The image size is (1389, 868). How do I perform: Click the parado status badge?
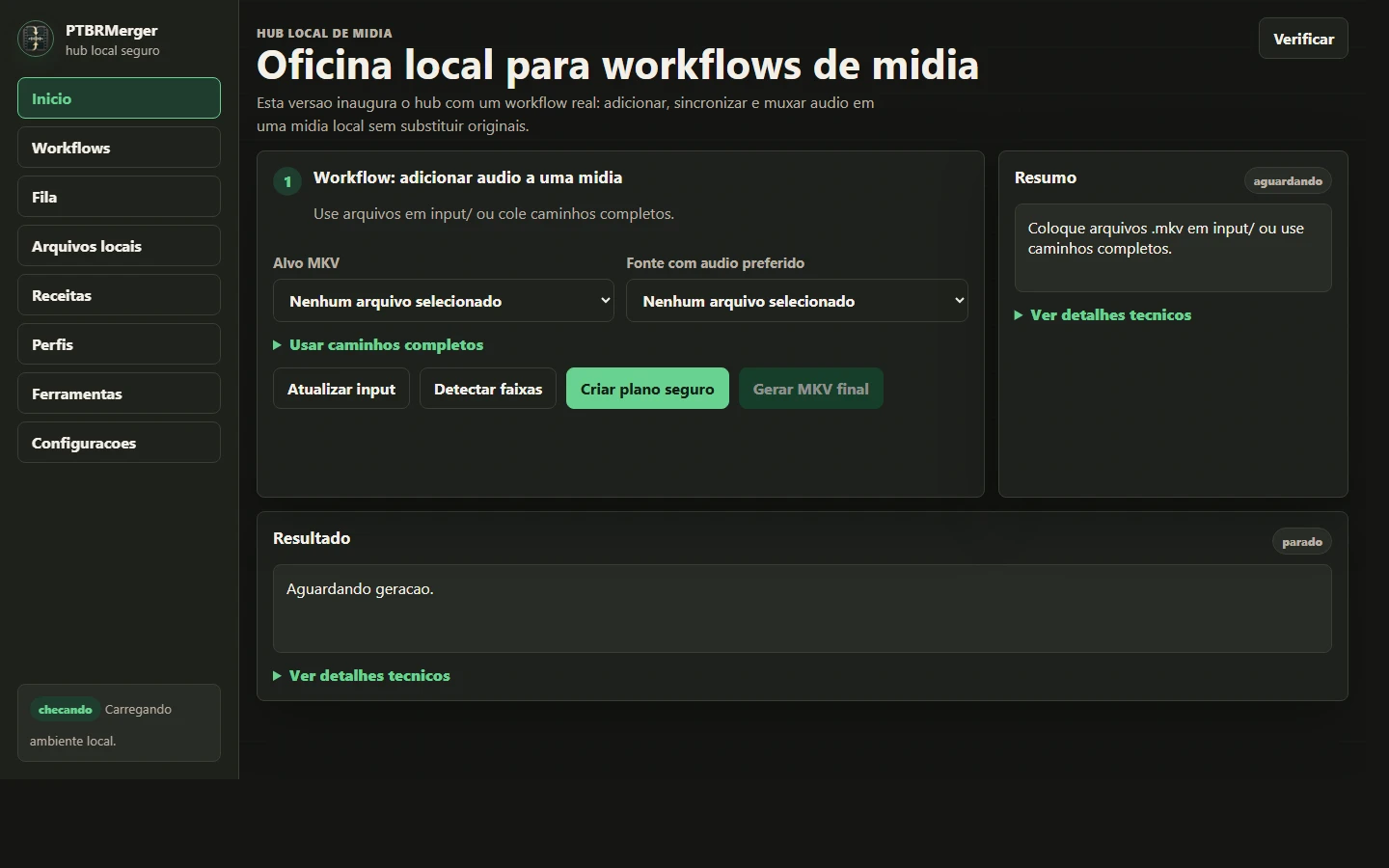1302,542
